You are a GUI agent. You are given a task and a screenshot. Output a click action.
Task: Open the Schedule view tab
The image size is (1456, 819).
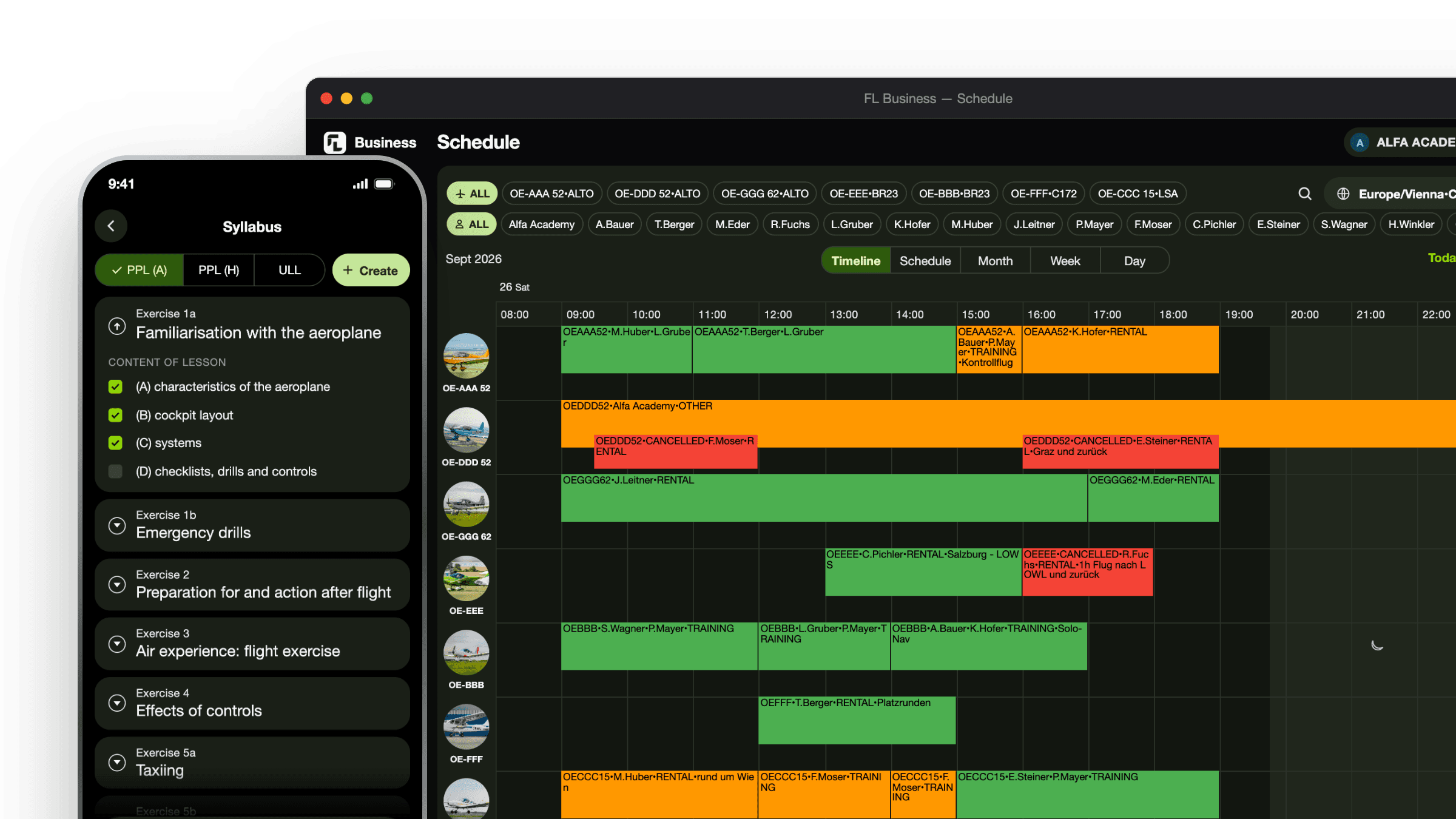coord(925,261)
